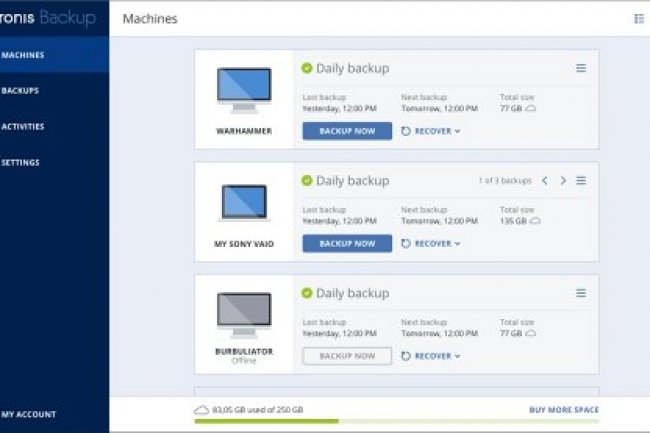Click the 135 GB total size value

[513, 221]
